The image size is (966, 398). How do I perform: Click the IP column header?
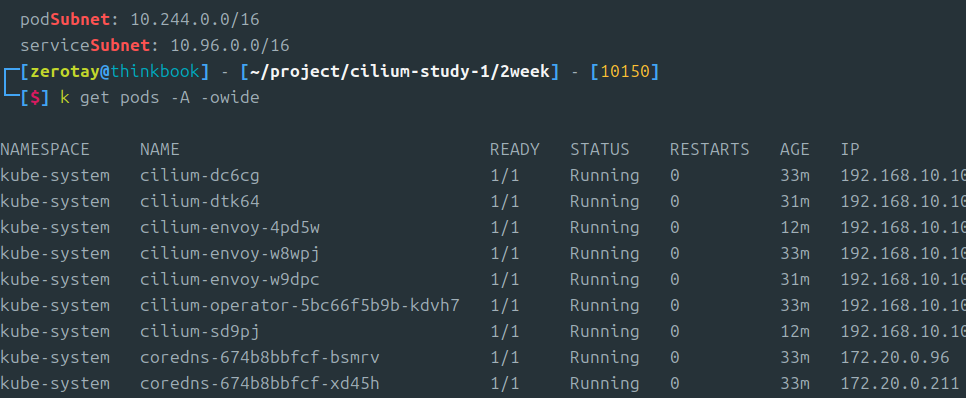pos(850,149)
